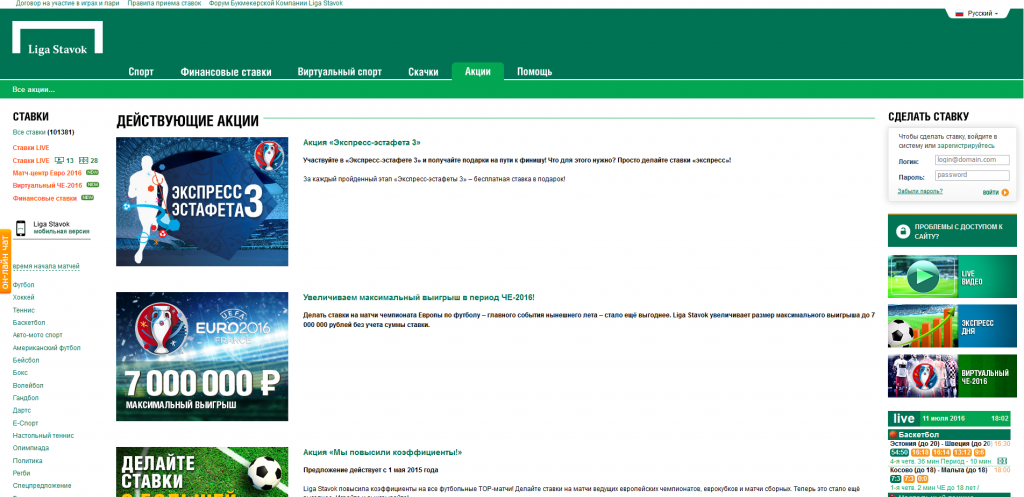Click the NEW badge next to Виртуальный ЧЕ-2016
The image size is (1024, 497).
pos(92,185)
